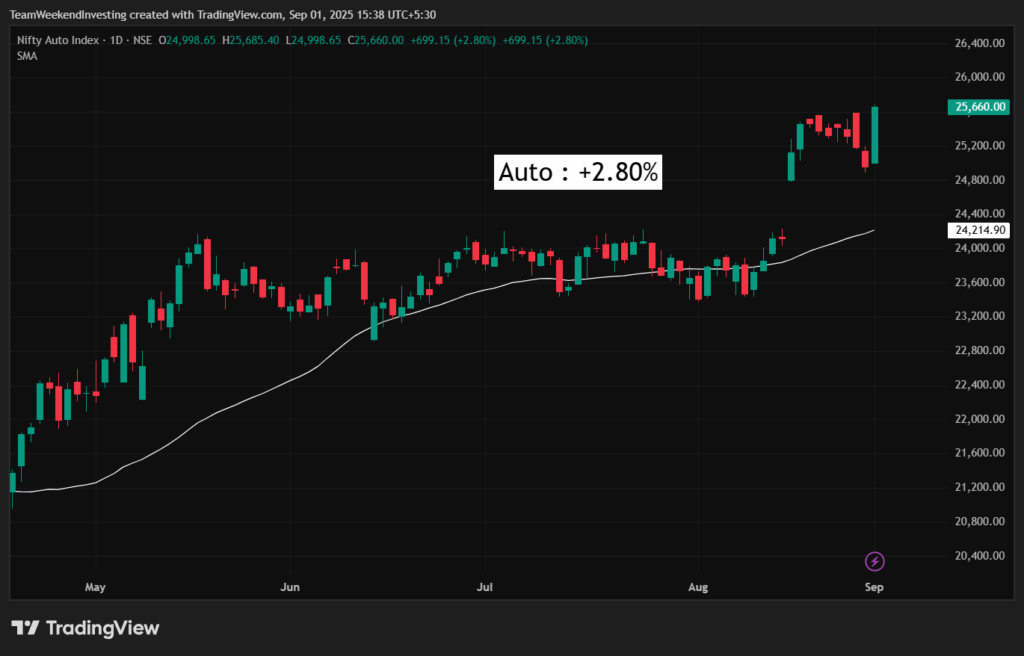Click the close value C25,660.00
1024x656 pixels.
pos(376,41)
